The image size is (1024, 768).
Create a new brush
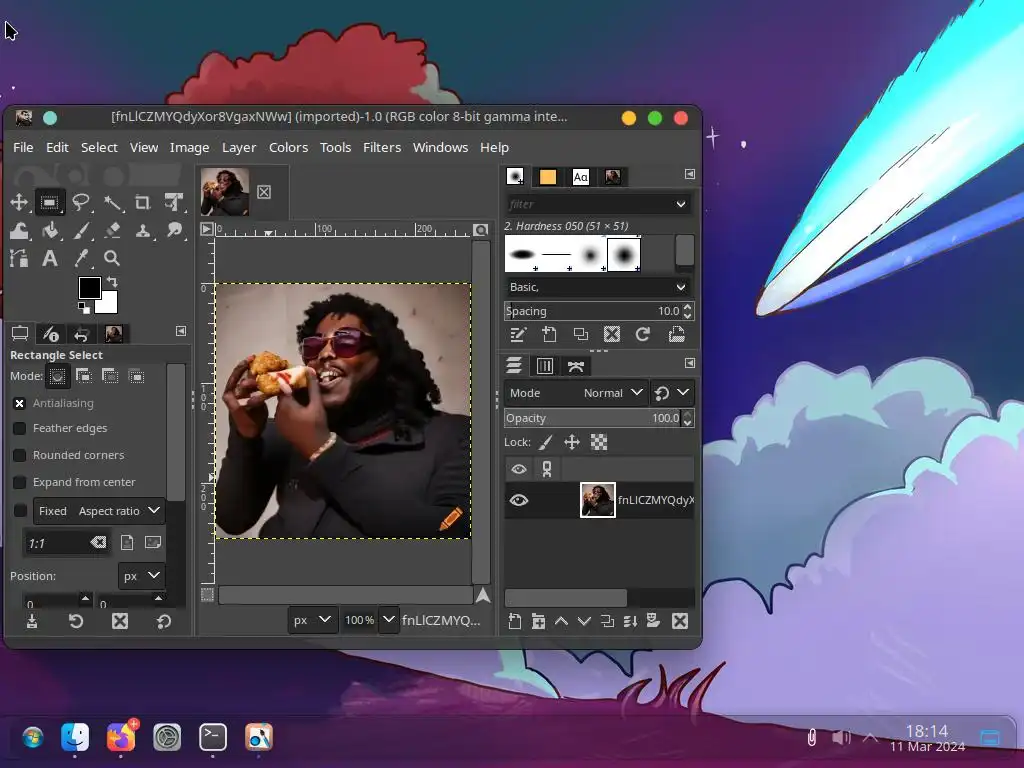click(x=549, y=335)
